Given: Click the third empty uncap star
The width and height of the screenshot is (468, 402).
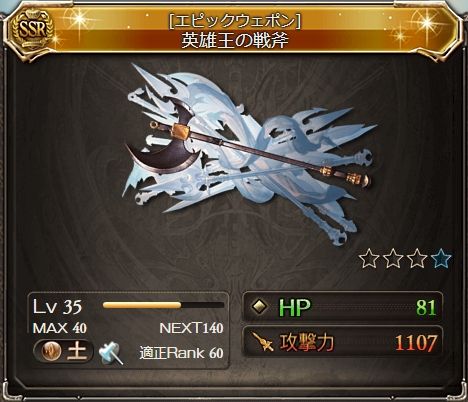Looking at the screenshot, I should coord(418,259).
